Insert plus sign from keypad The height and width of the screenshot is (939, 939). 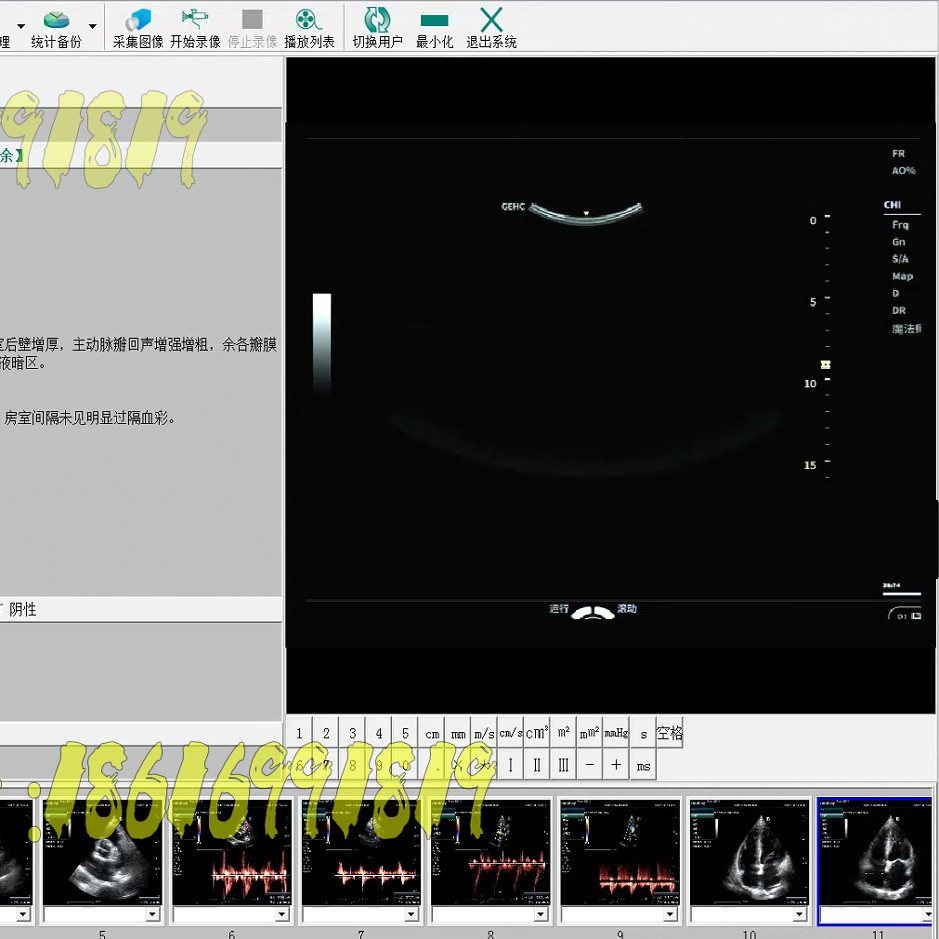coord(616,765)
